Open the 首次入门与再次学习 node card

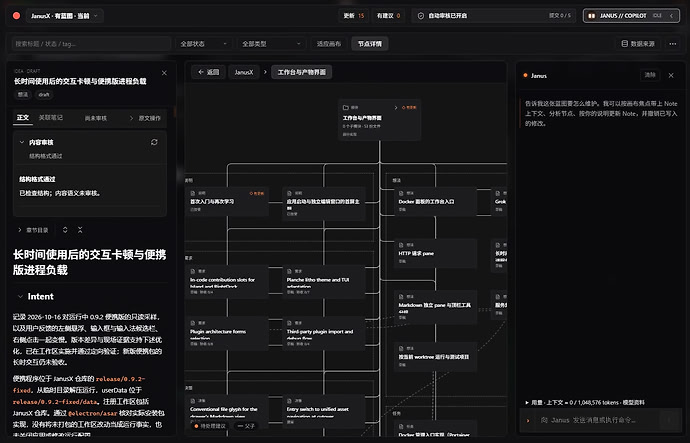coord(227,201)
